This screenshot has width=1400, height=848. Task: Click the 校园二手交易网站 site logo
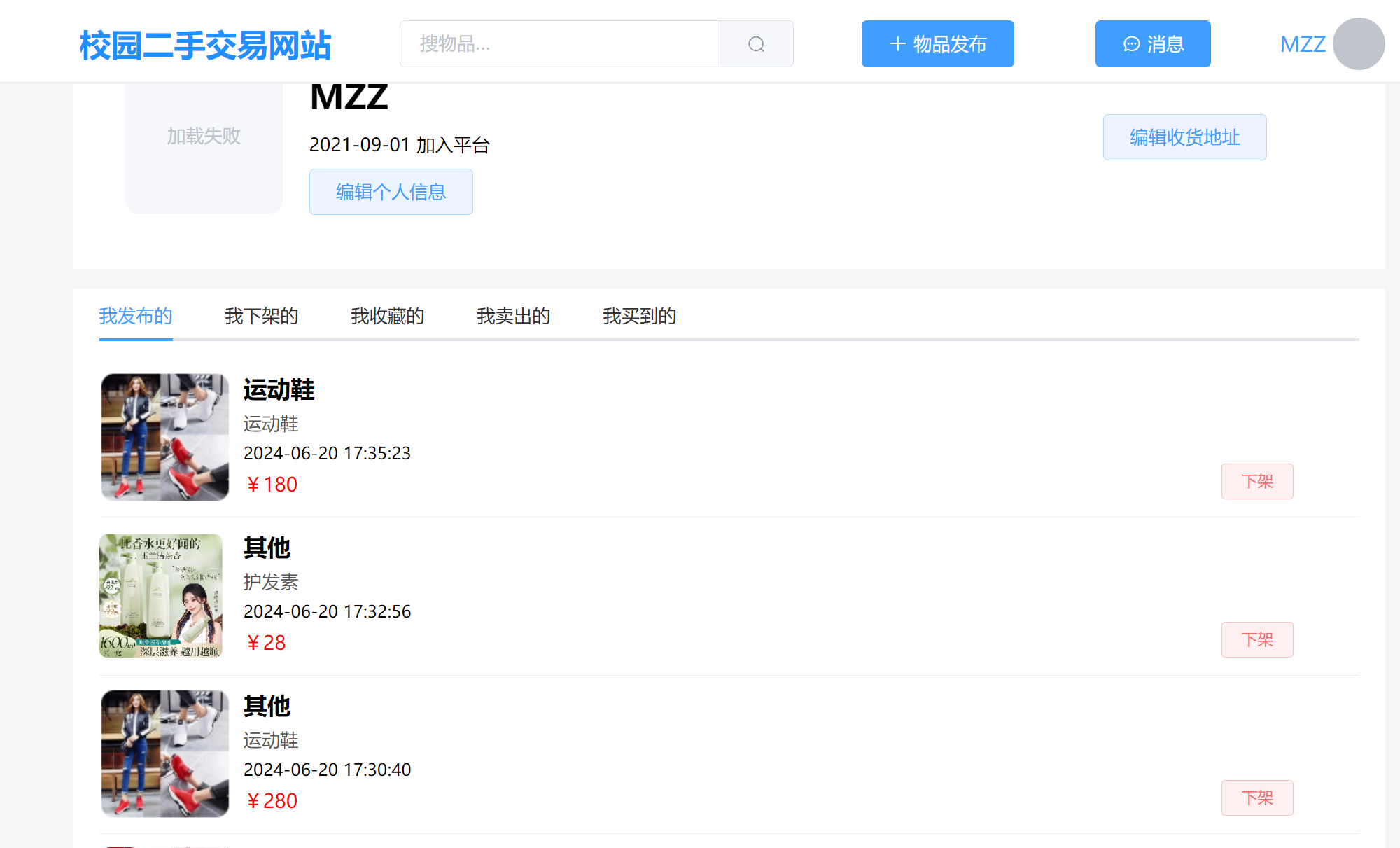[205, 44]
